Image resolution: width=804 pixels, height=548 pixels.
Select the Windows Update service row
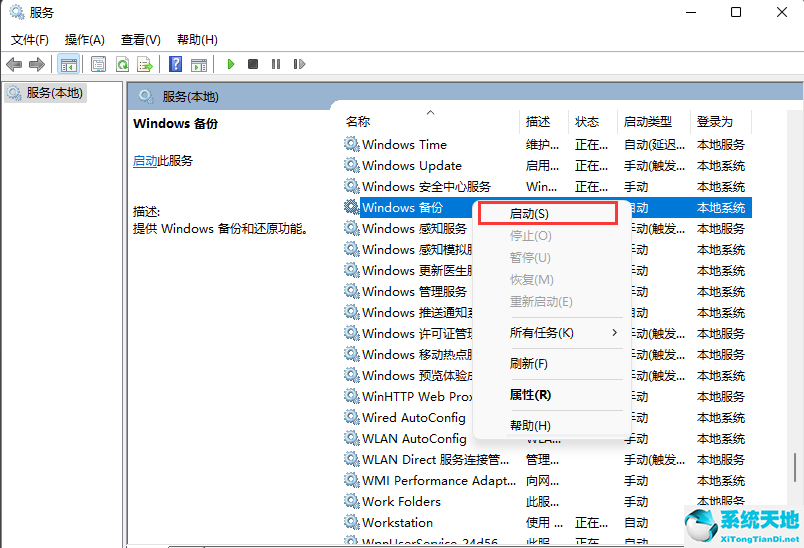click(411, 166)
